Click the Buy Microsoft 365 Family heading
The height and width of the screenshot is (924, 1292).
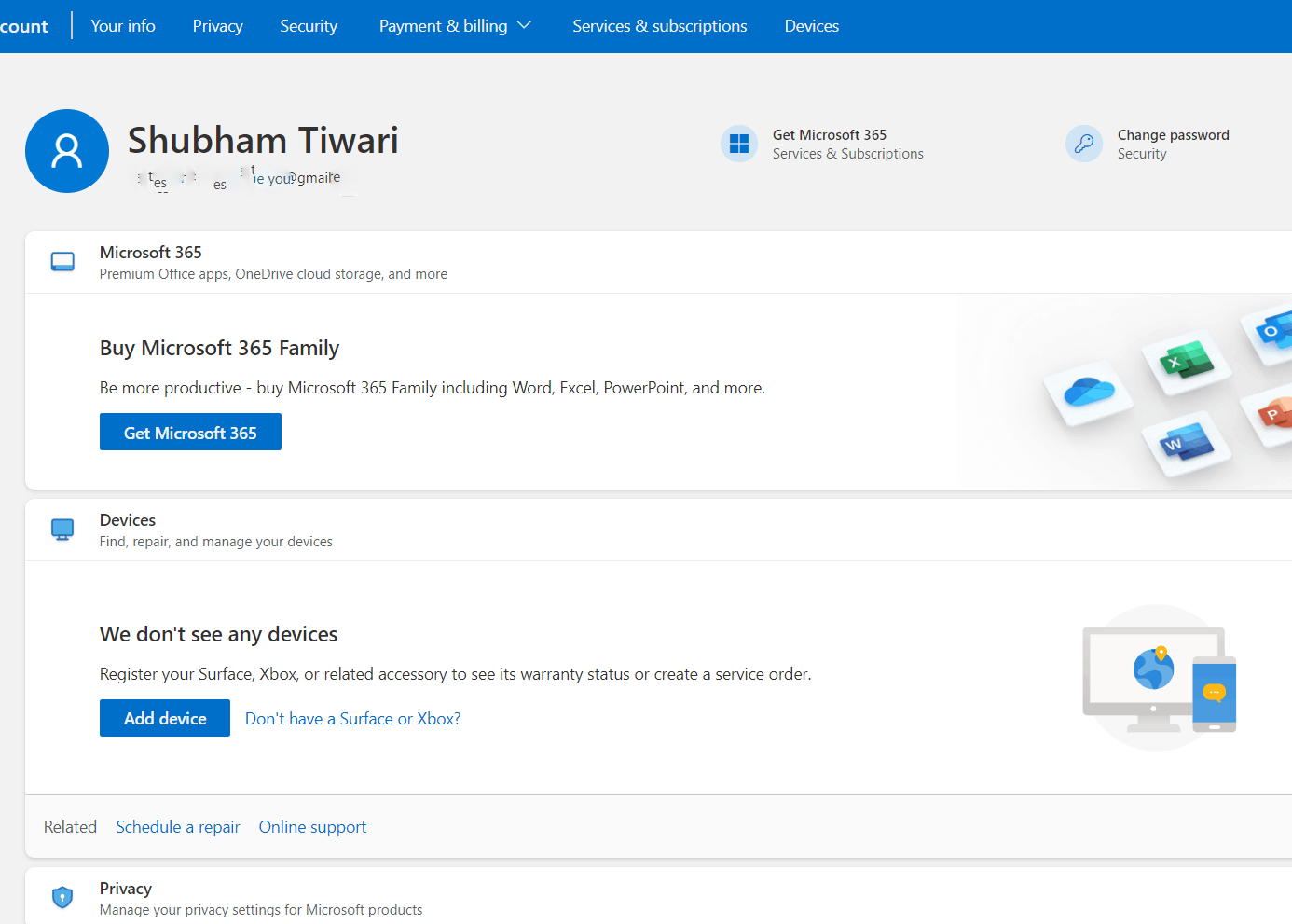click(x=219, y=348)
